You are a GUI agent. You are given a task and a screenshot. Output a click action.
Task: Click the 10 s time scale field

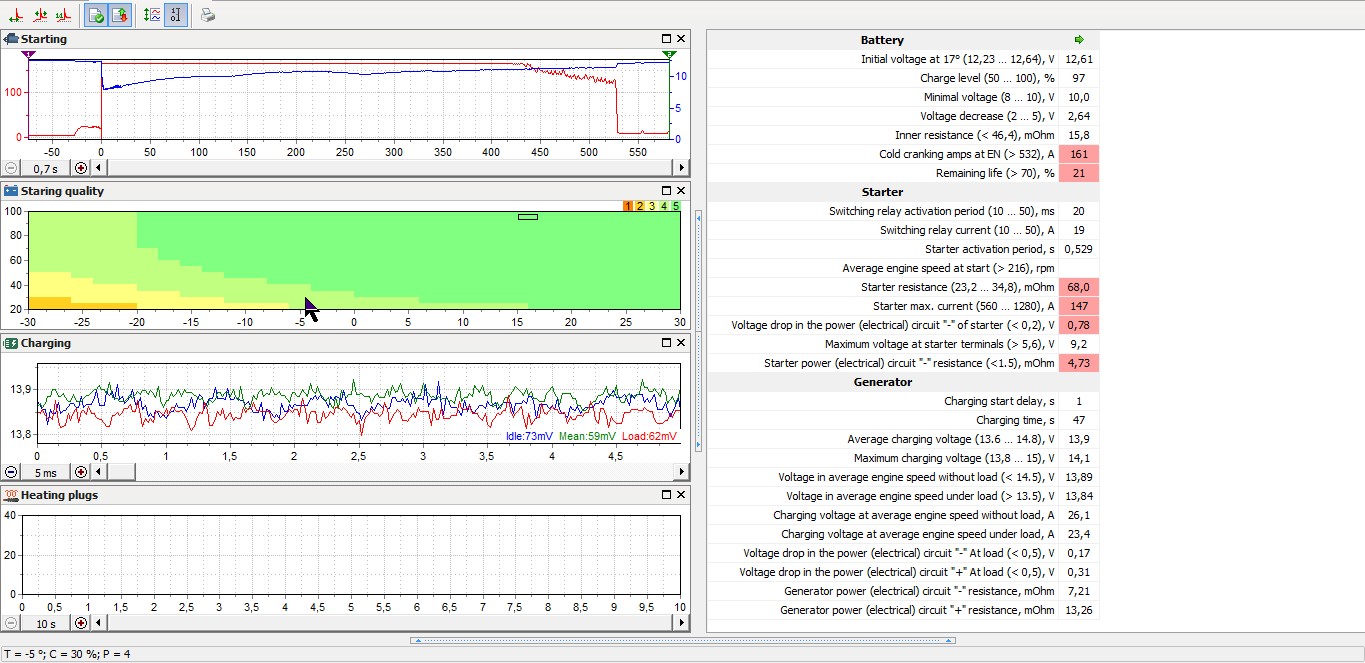pyautogui.click(x=46, y=623)
